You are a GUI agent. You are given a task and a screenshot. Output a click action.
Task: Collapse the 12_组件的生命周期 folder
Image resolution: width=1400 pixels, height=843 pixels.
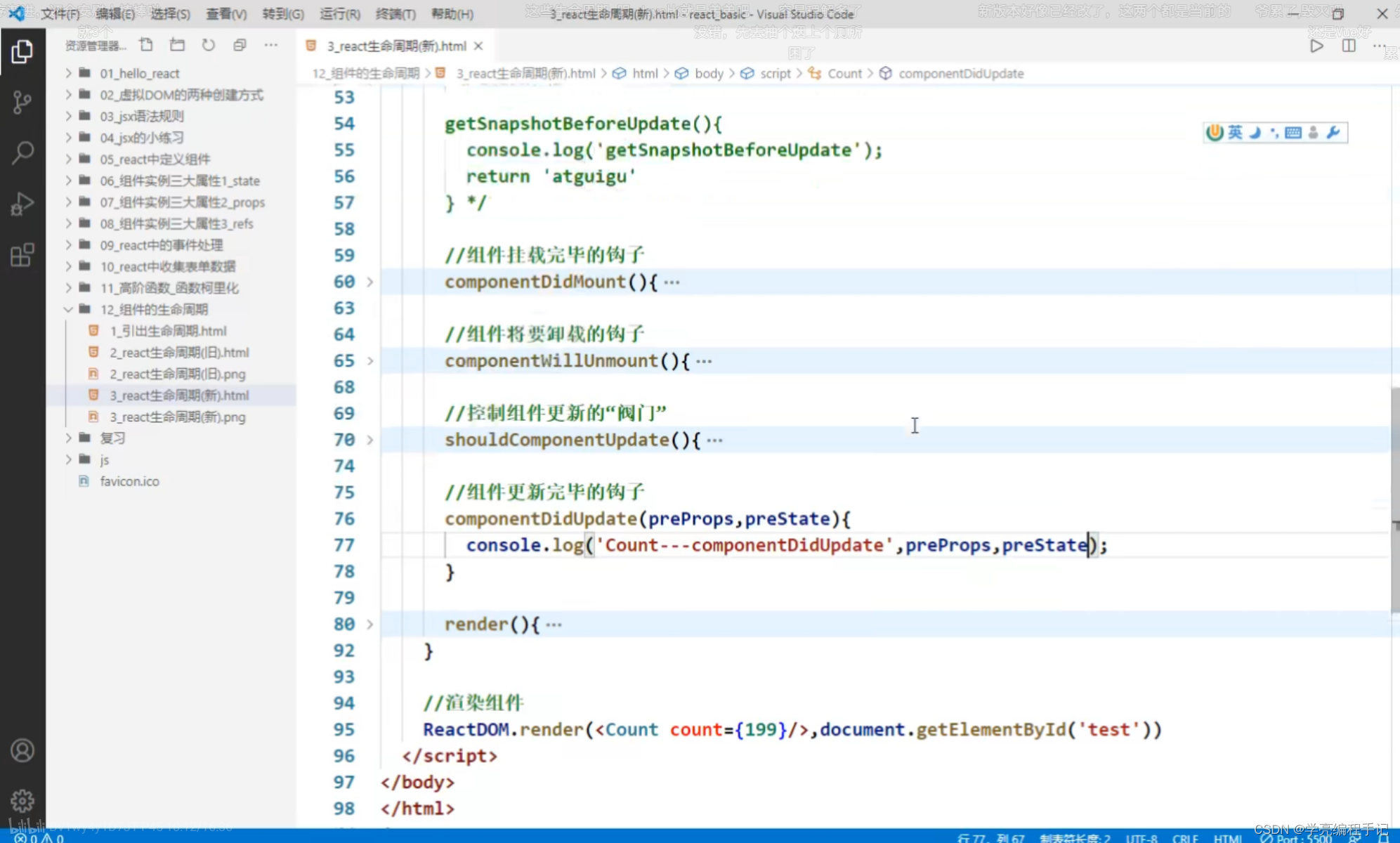point(154,309)
